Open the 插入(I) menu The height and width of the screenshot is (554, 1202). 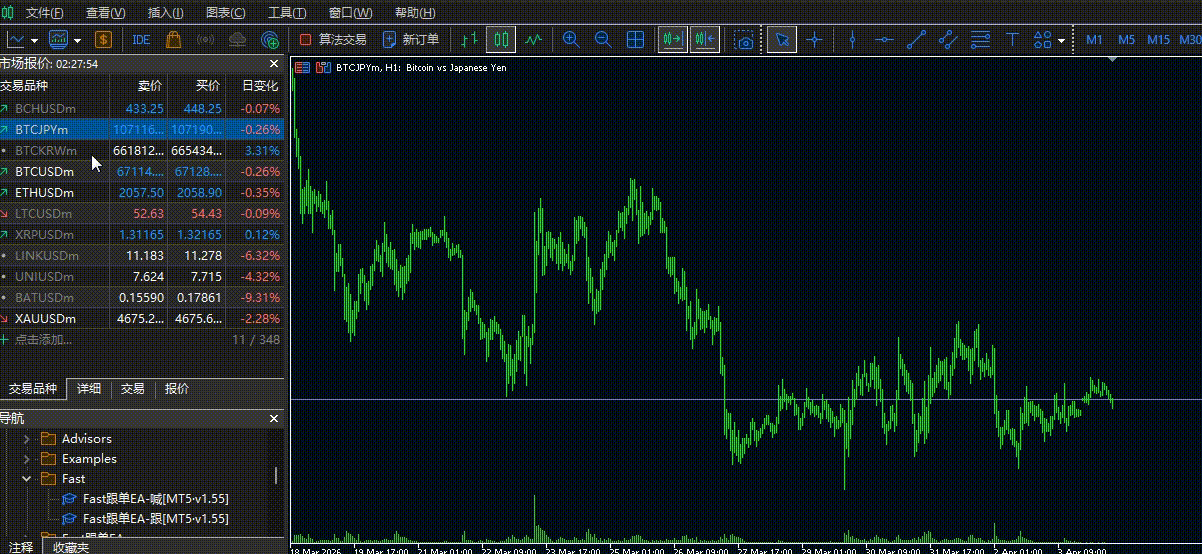pyautogui.click(x=166, y=13)
